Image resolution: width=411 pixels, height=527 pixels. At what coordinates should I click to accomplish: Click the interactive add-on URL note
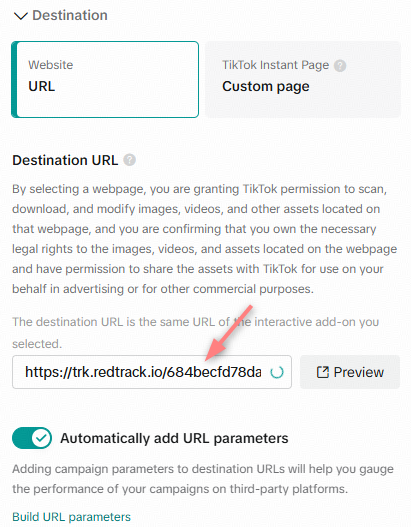click(x=196, y=333)
